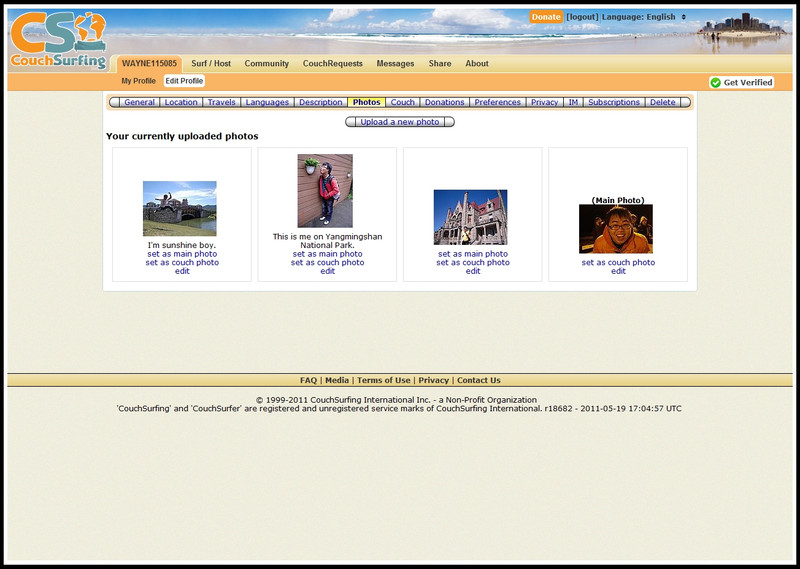Switch to the Languages tab

(x=267, y=102)
